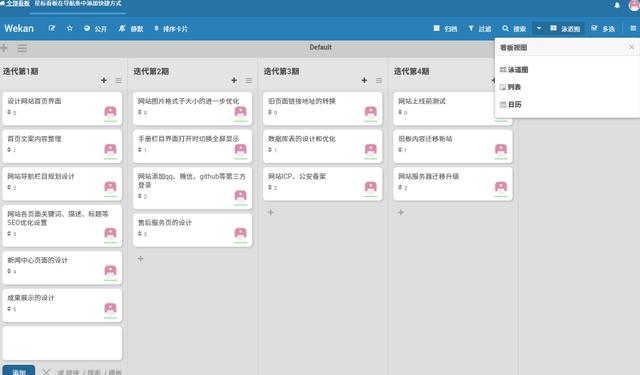640x375 pixels.
Task: Click member avatar on 旧页面链接地址的转换 card
Action: (371, 111)
